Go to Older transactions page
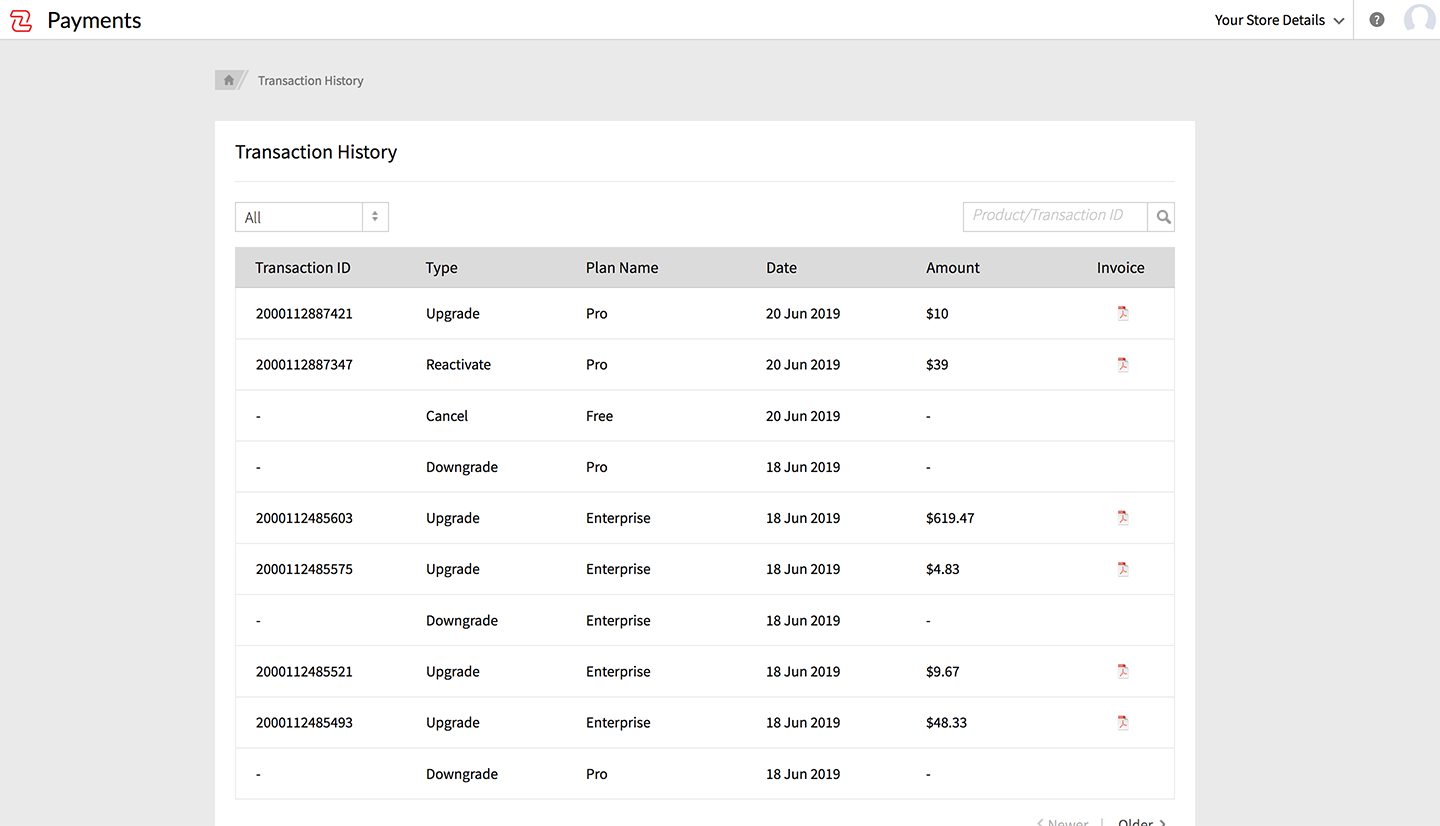This screenshot has height=826, width=1440. pos(1141,822)
